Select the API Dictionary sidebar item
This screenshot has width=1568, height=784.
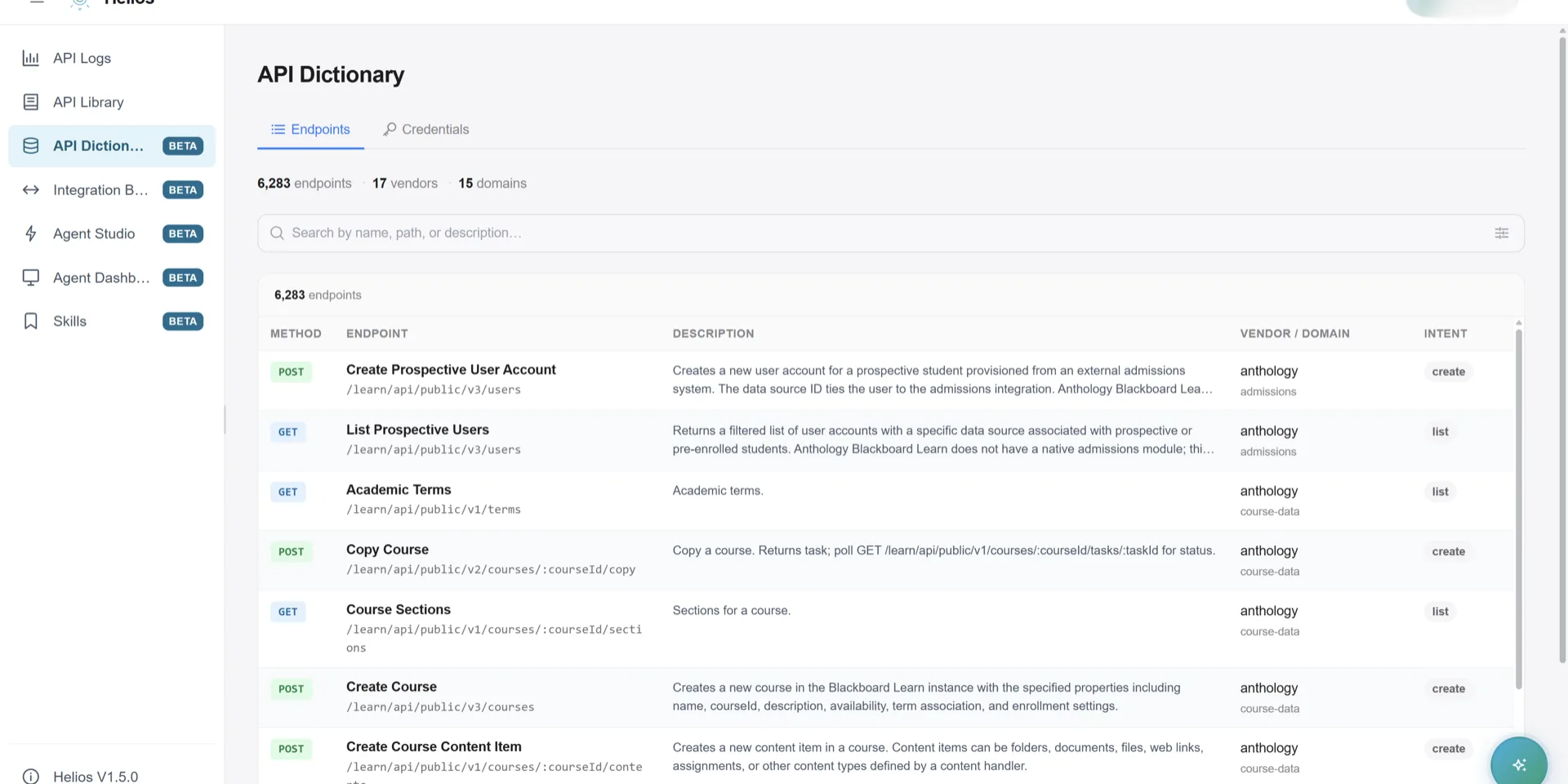[x=112, y=146]
